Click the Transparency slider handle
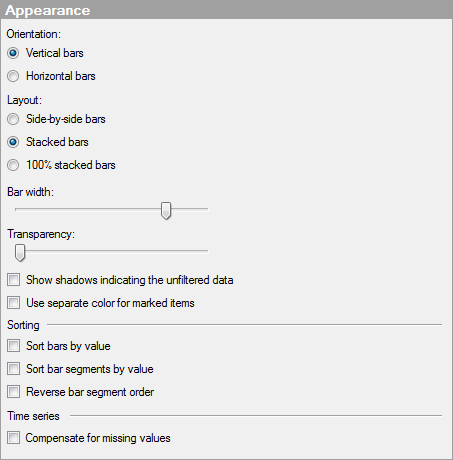Image resolution: width=453 pixels, height=460 pixels. point(20,252)
